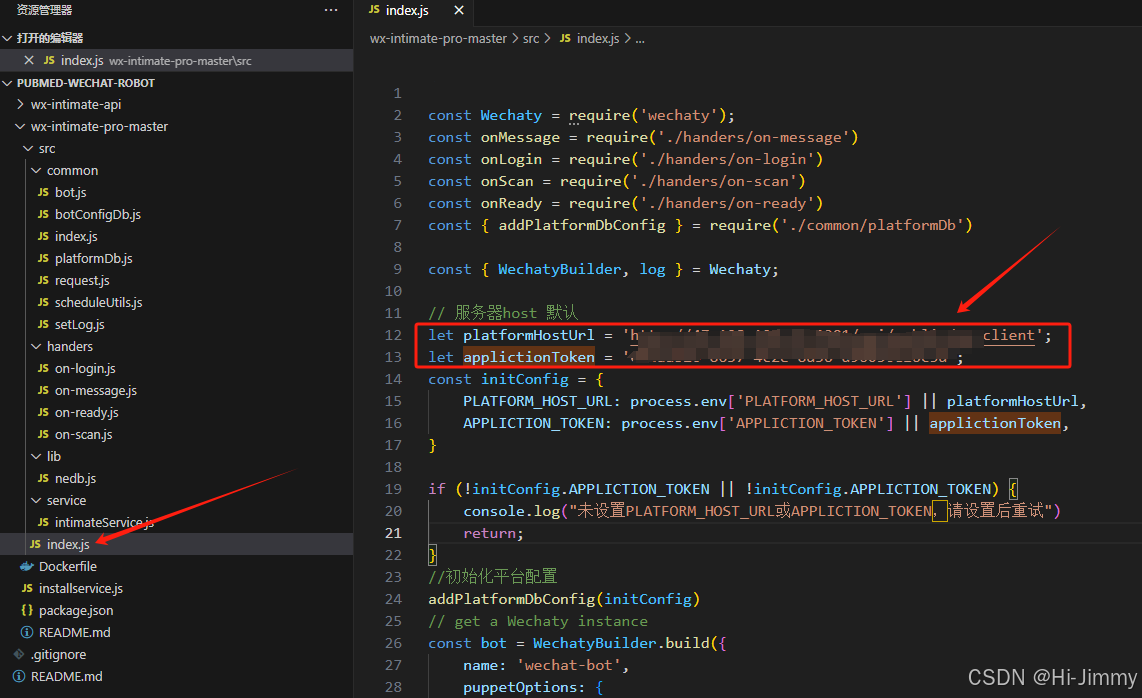Click 'wechat-bot' string on line 27
Viewport: 1142px width, 698px height.
click(568, 665)
